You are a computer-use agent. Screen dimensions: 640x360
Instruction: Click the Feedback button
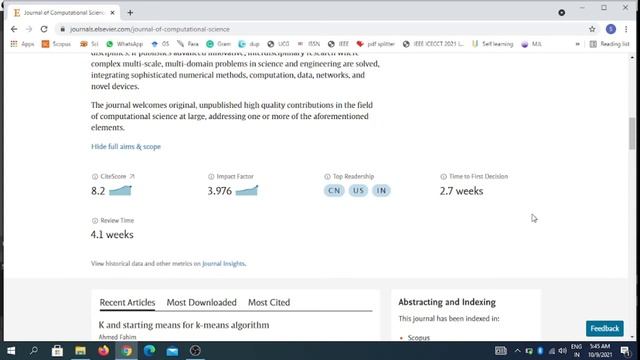(604, 329)
